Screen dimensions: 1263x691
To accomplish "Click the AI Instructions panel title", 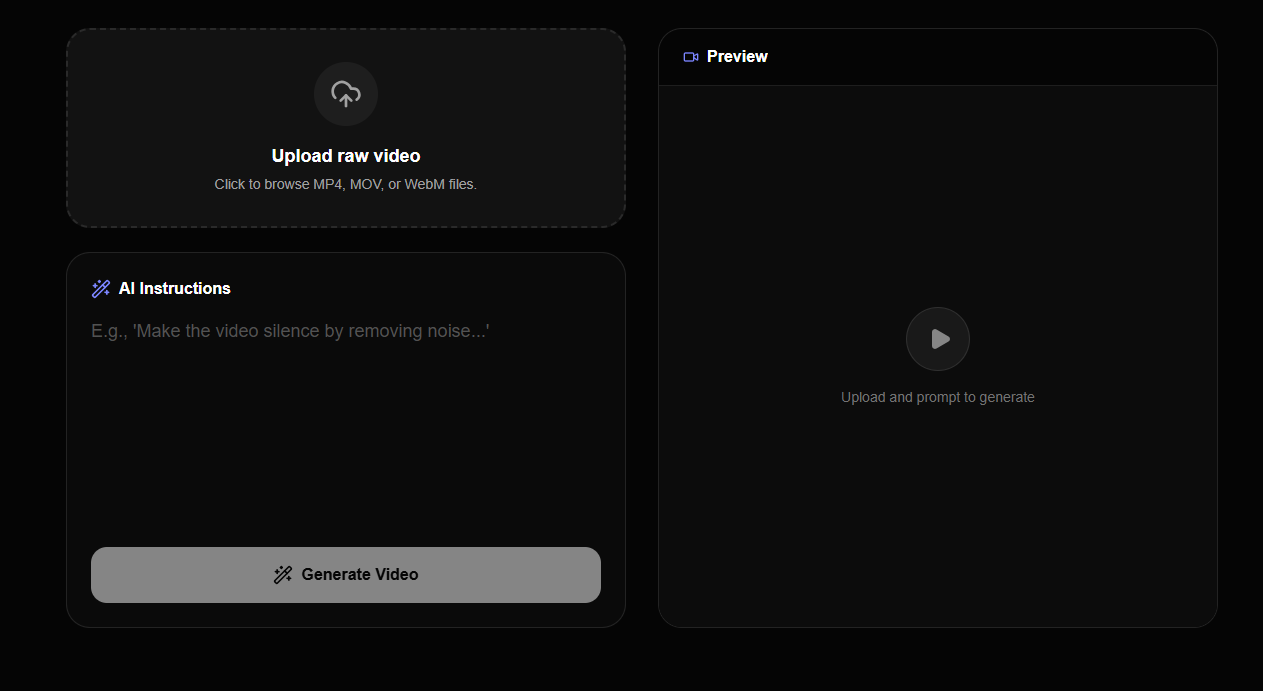I will tap(175, 288).
